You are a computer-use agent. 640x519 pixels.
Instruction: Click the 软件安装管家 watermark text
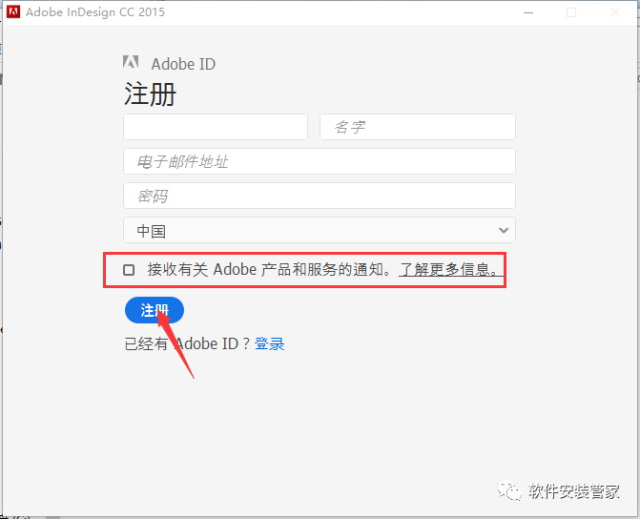(x=574, y=491)
